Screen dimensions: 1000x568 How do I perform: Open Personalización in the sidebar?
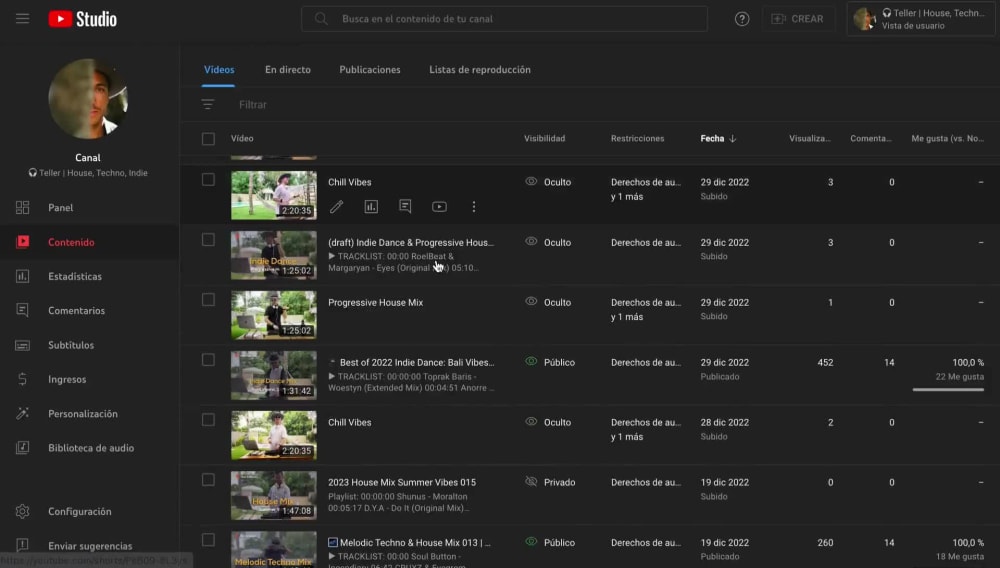pyautogui.click(x=89, y=414)
